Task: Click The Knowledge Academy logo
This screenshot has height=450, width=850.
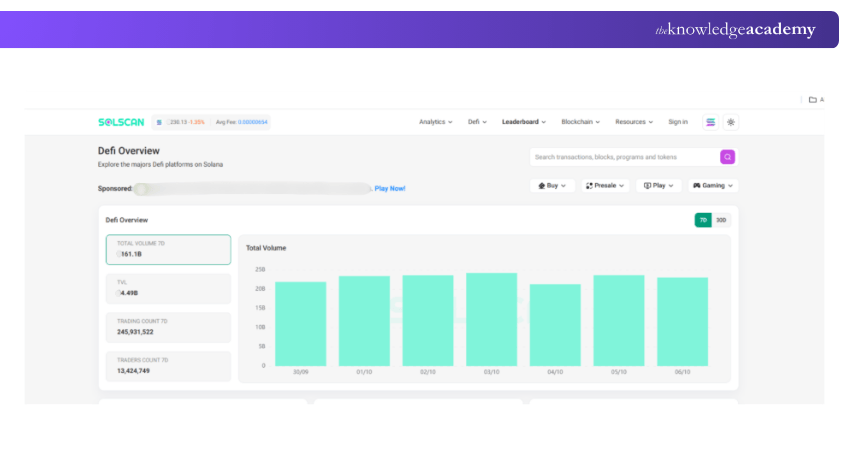Action: (x=735, y=29)
